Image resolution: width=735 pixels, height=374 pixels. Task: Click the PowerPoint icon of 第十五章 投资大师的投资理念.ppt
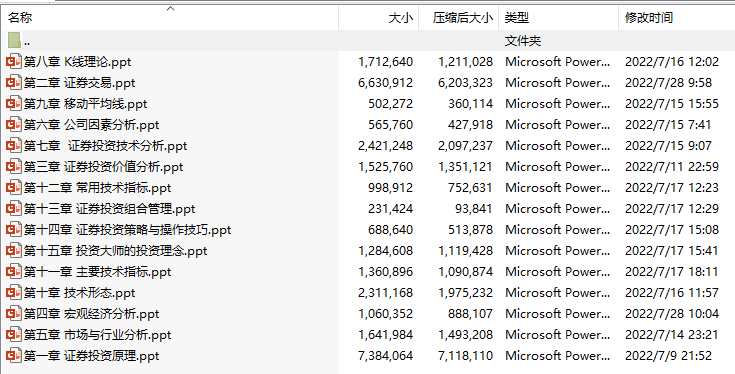(x=14, y=251)
